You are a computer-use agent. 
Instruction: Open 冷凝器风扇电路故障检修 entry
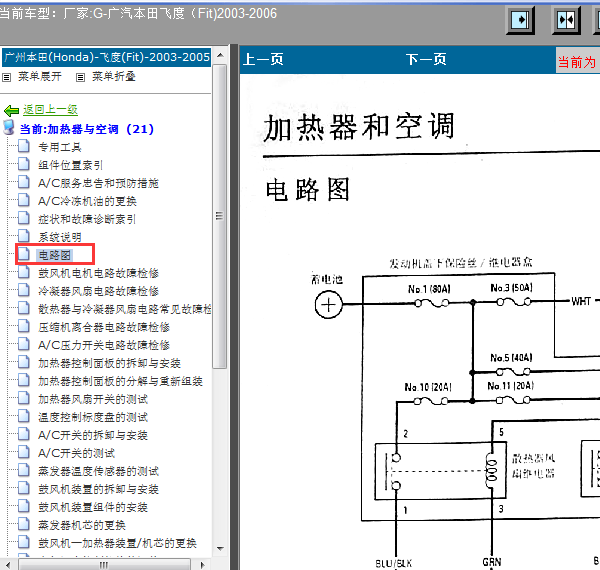click(98, 291)
